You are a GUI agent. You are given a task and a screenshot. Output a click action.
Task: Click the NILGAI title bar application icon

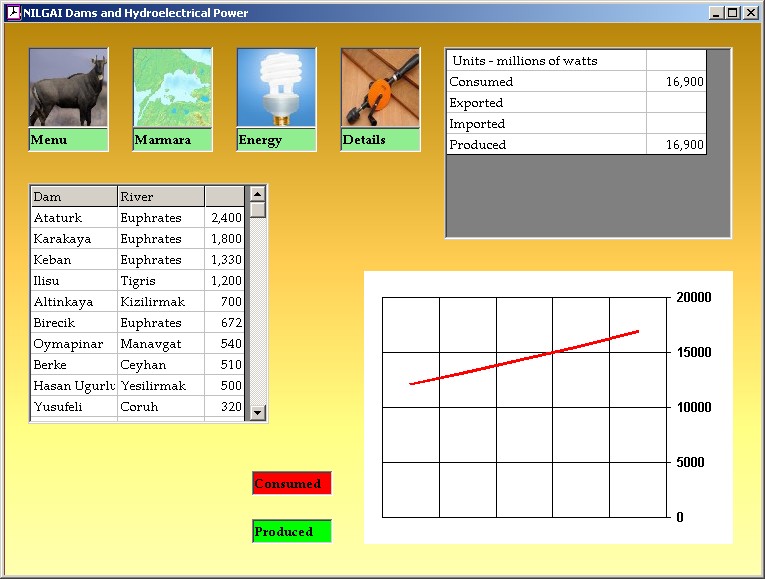13,13
